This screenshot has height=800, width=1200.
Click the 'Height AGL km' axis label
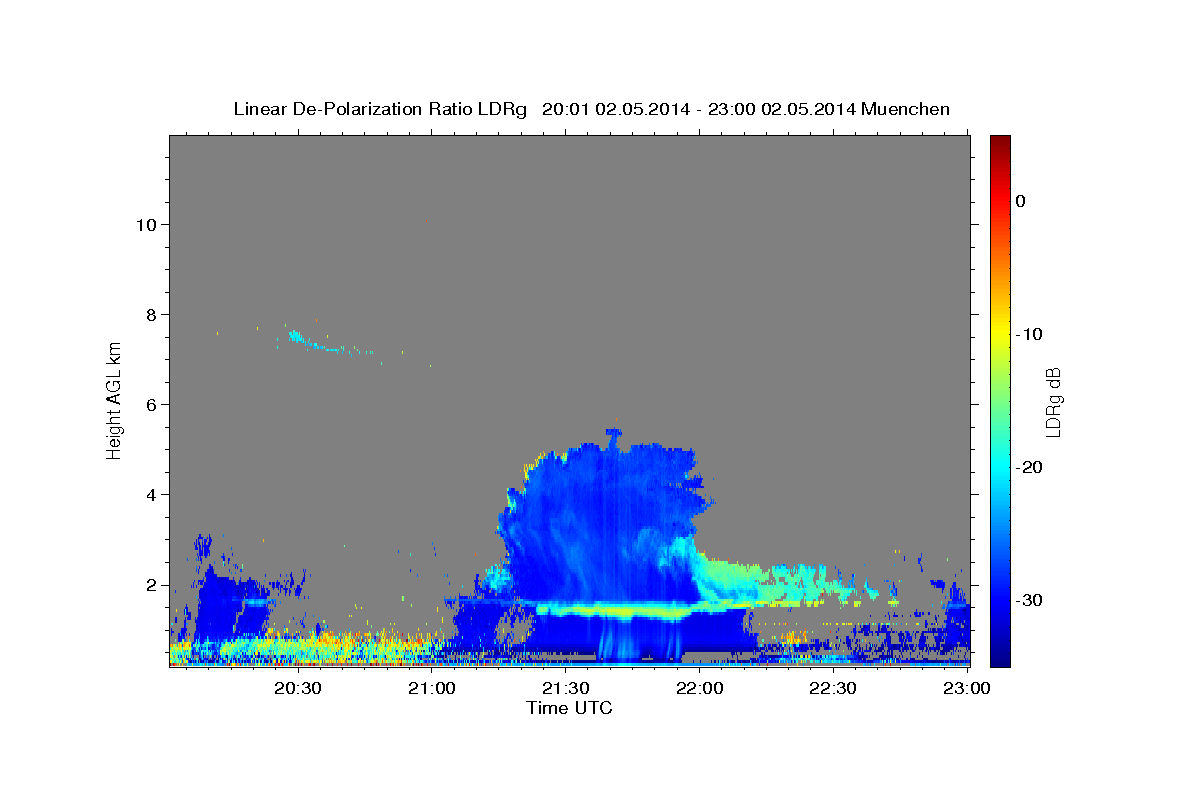pos(114,399)
